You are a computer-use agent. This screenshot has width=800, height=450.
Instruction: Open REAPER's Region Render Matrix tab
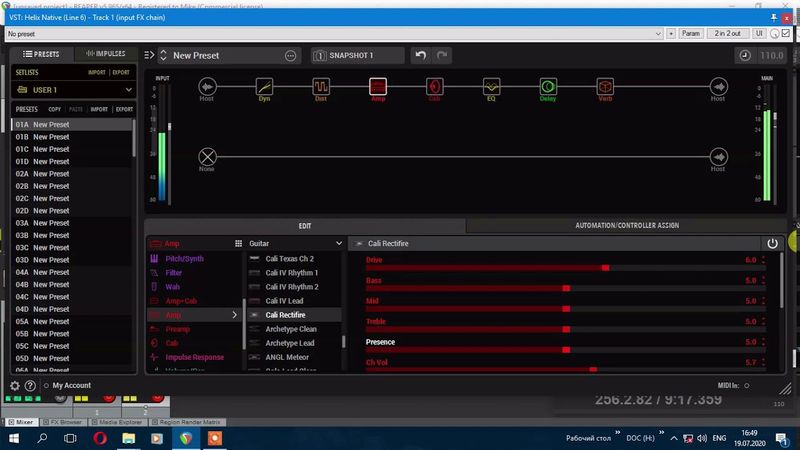point(187,422)
